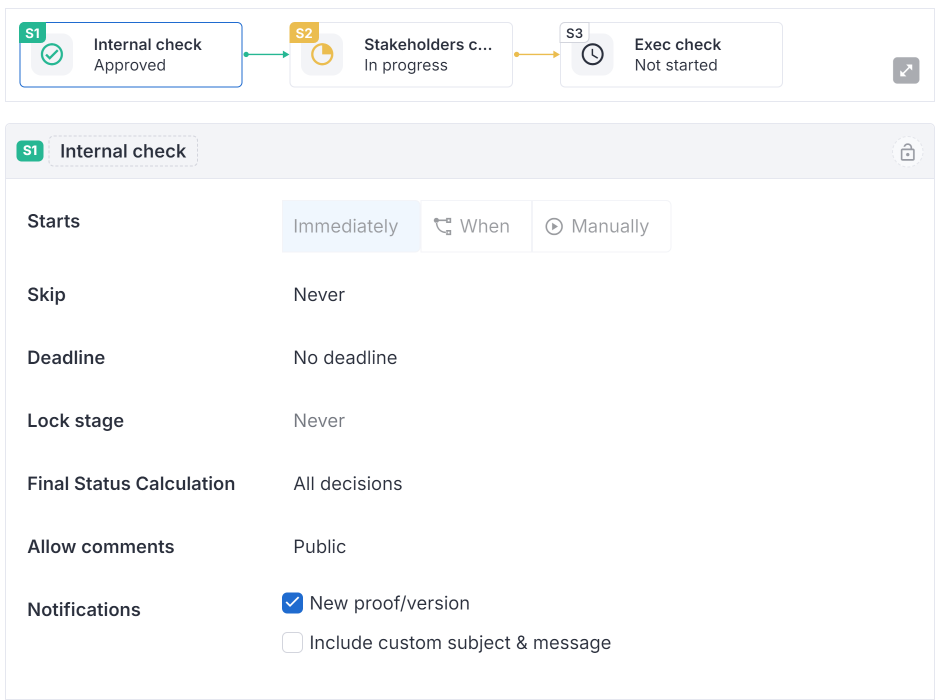Viewport: 941px width, 700px height.
Task: Choose the When start option
Action: point(474,227)
